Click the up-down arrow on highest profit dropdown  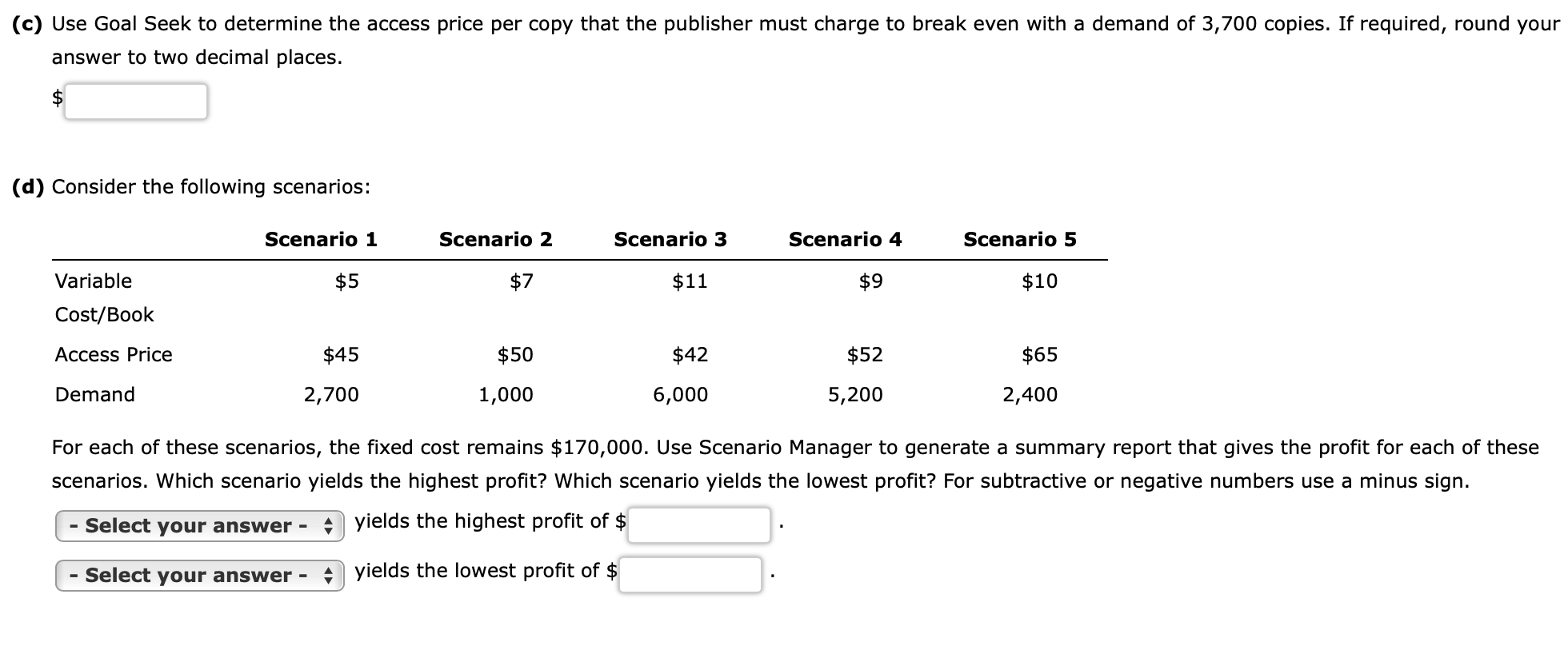[x=327, y=525]
